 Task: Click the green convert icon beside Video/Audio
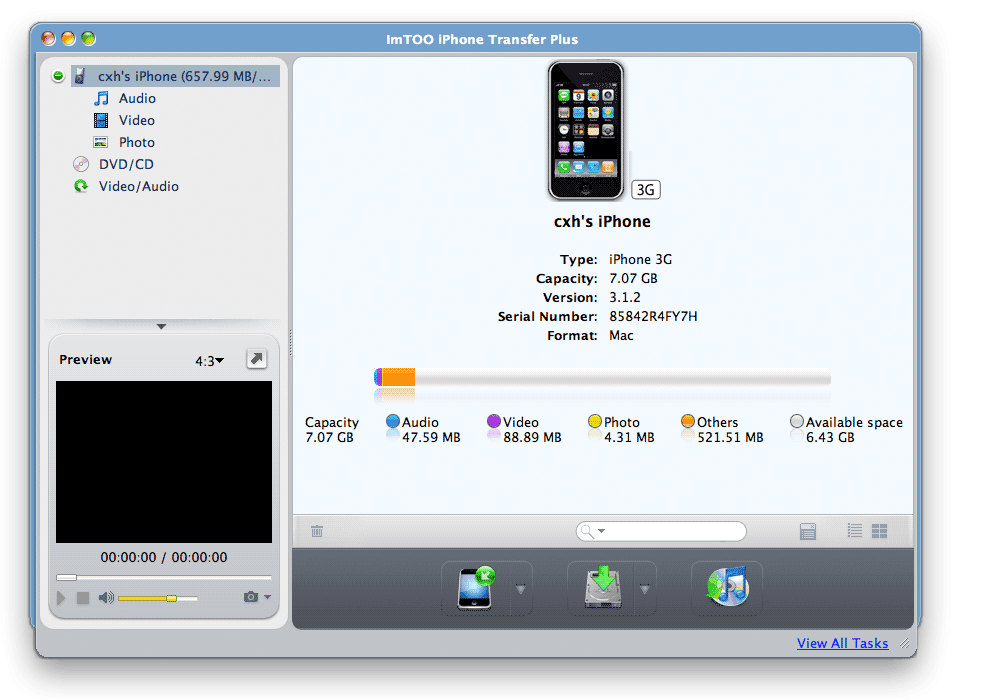pos(81,186)
